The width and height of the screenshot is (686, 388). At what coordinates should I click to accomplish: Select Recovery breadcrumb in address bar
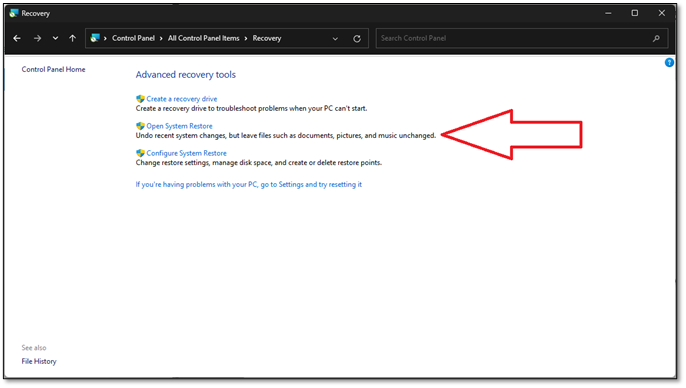[266, 38]
